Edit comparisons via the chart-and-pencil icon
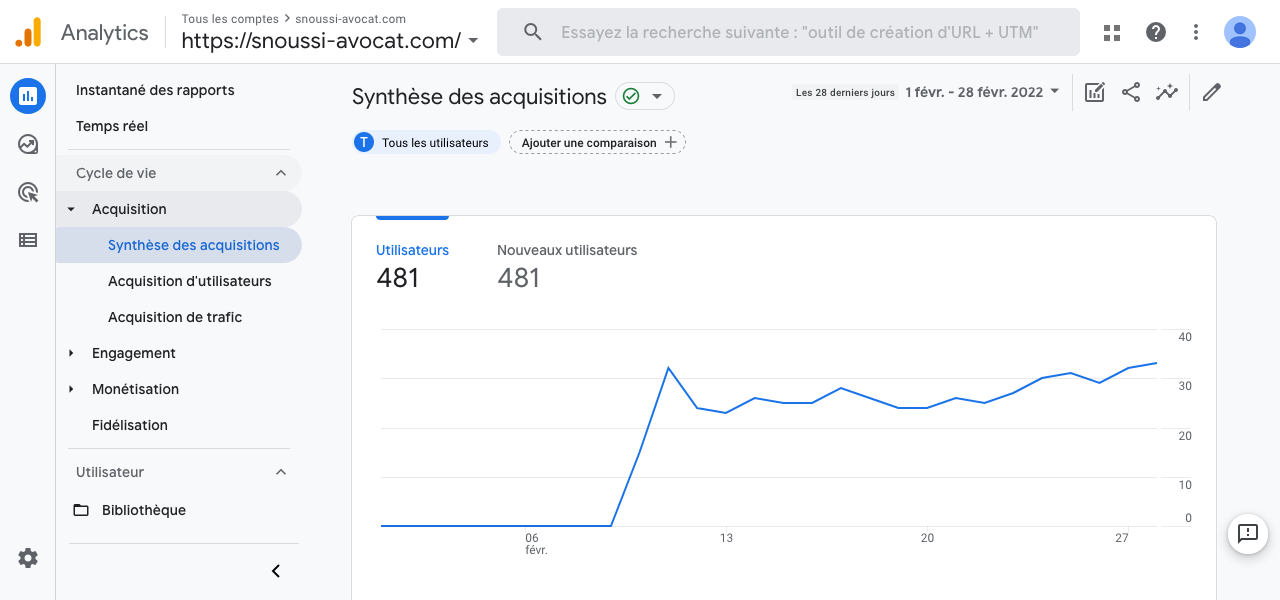Screen dimensions: 1280x600 [x=1094, y=91]
